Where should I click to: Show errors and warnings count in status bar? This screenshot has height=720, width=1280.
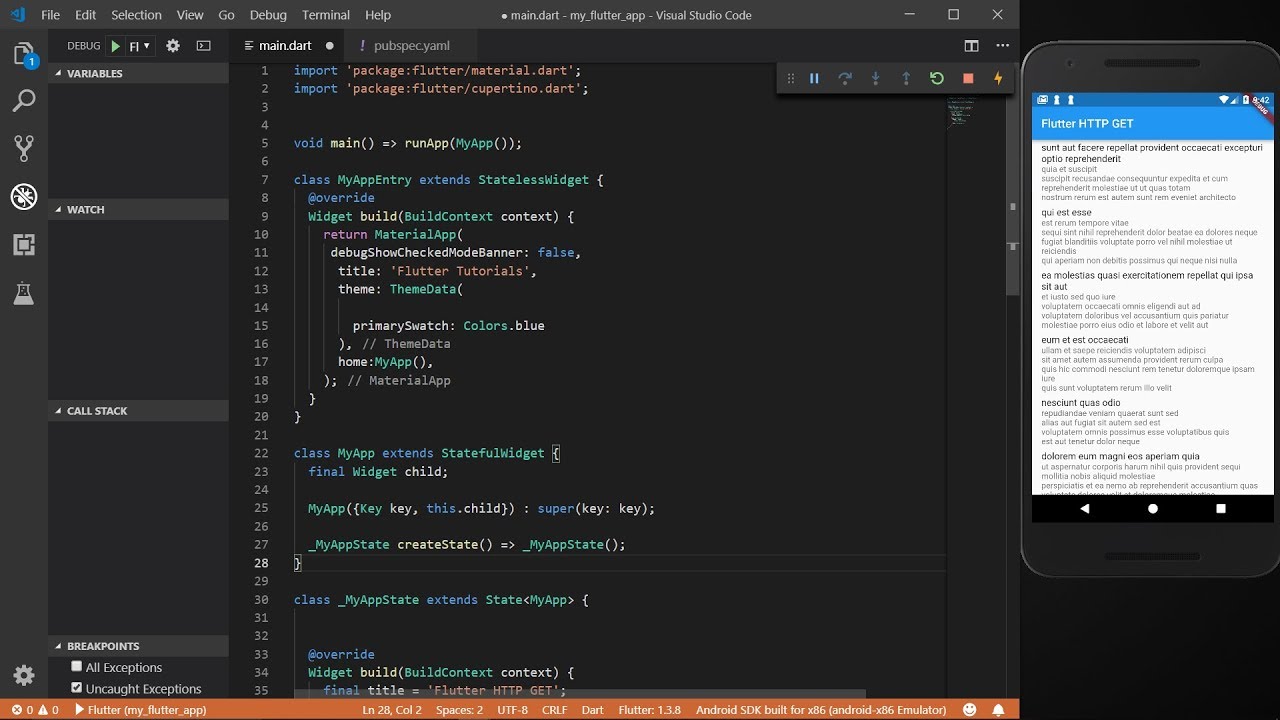[x=35, y=710]
